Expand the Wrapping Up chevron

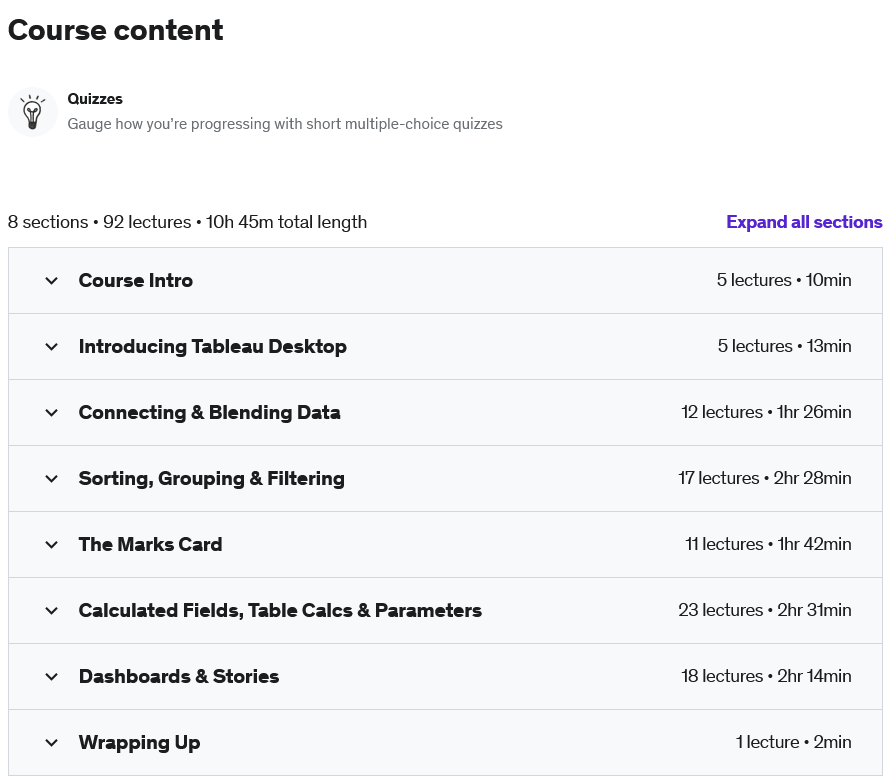51,743
